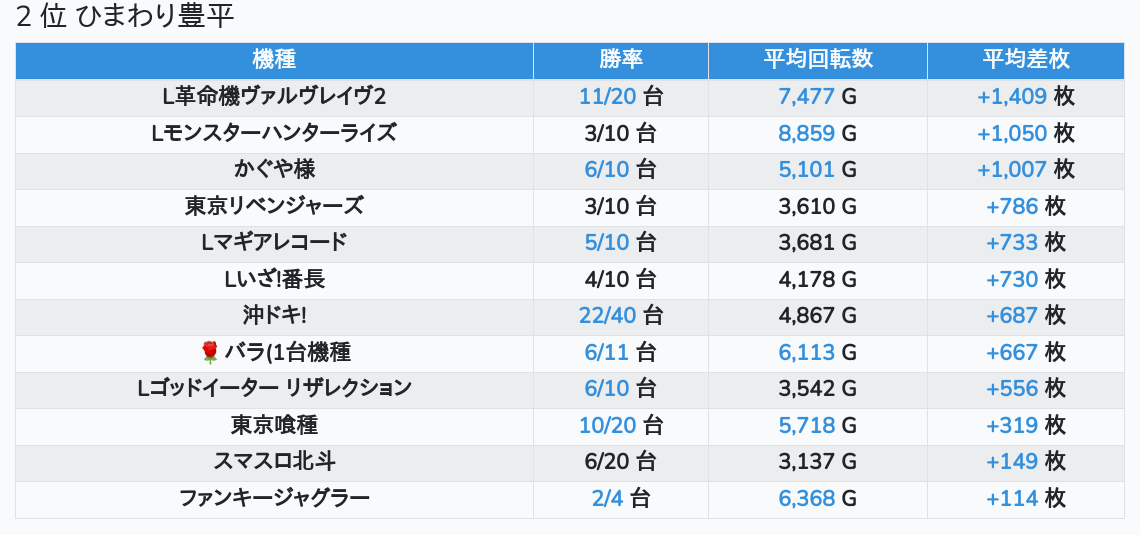
Task: Click the 東京喰種 machine name
Action: coord(274,425)
